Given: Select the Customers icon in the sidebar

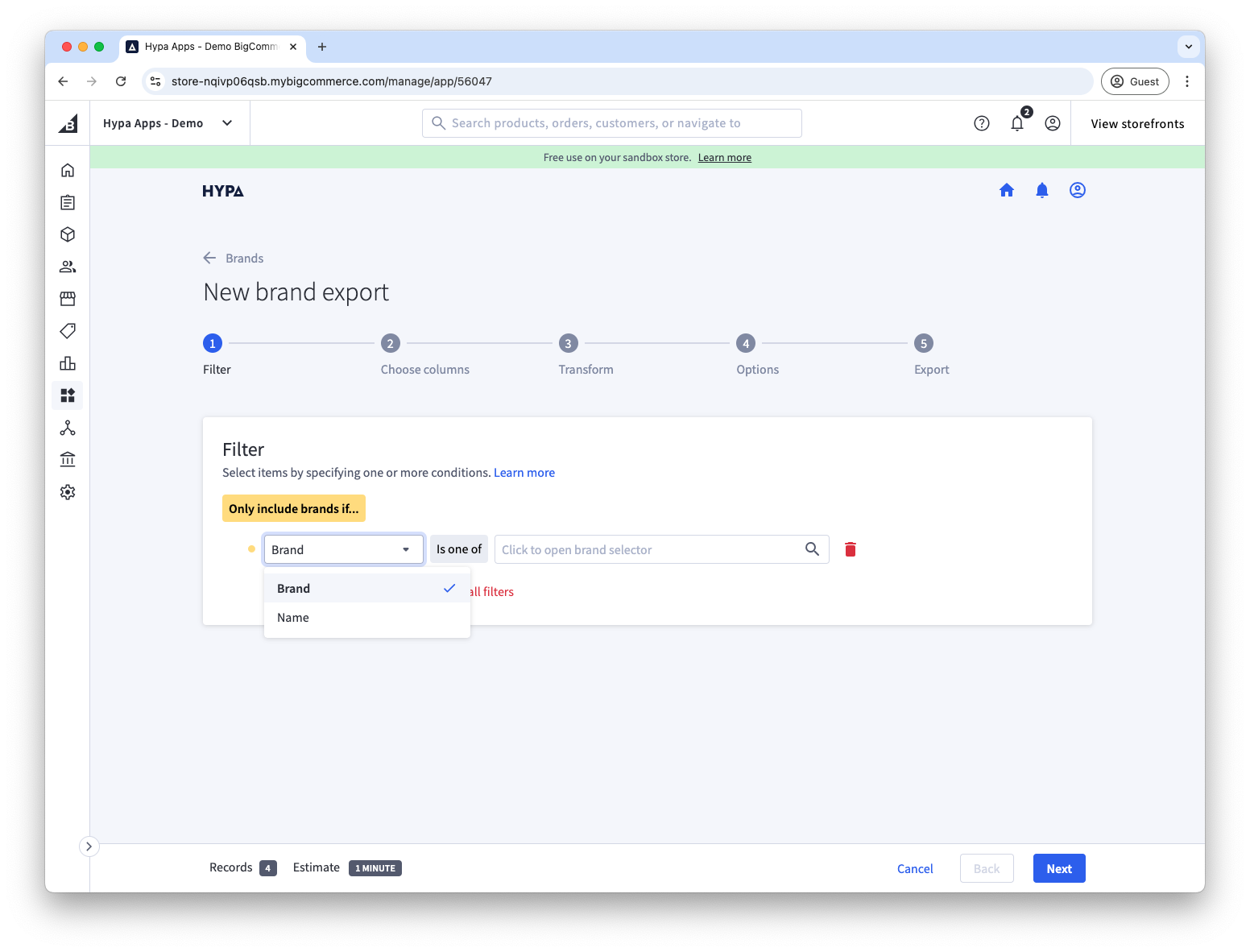Looking at the screenshot, I should 67,267.
